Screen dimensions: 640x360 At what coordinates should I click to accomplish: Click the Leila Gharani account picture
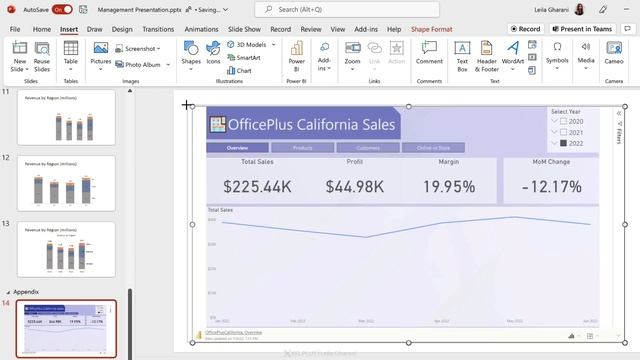click(x=579, y=9)
